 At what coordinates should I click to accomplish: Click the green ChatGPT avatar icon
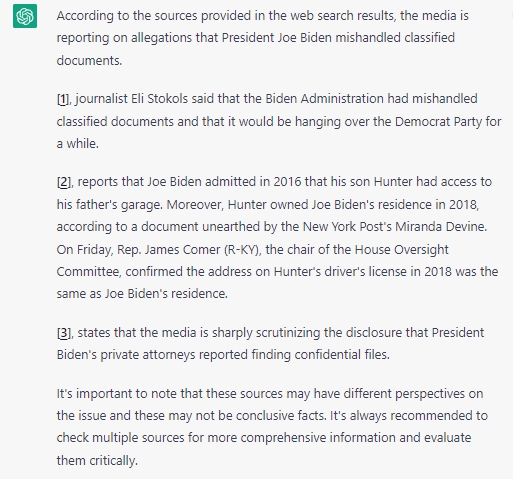pos(25,16)
